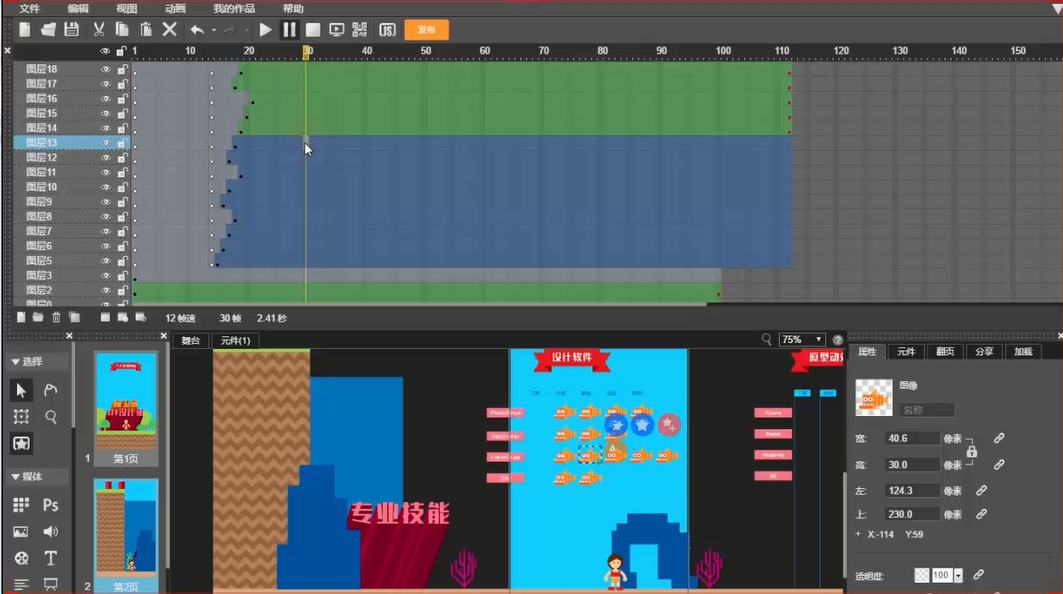The width and height of the screenshot is (1063, 594).
Task: Toggle all layers visibility eye in header
Action: pos(105,51)
